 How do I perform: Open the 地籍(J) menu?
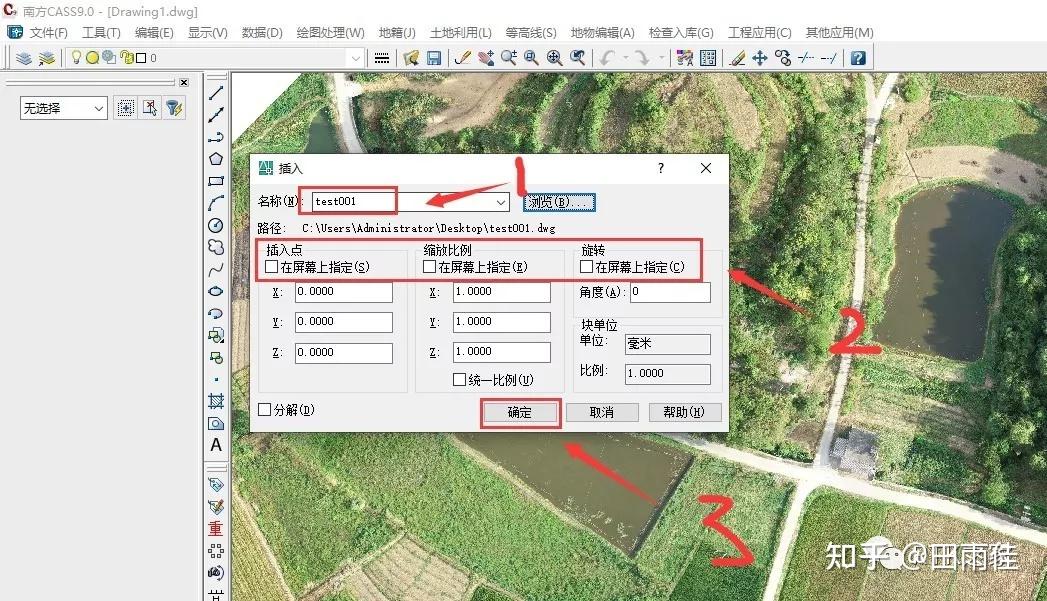click(x=397, y=33)
